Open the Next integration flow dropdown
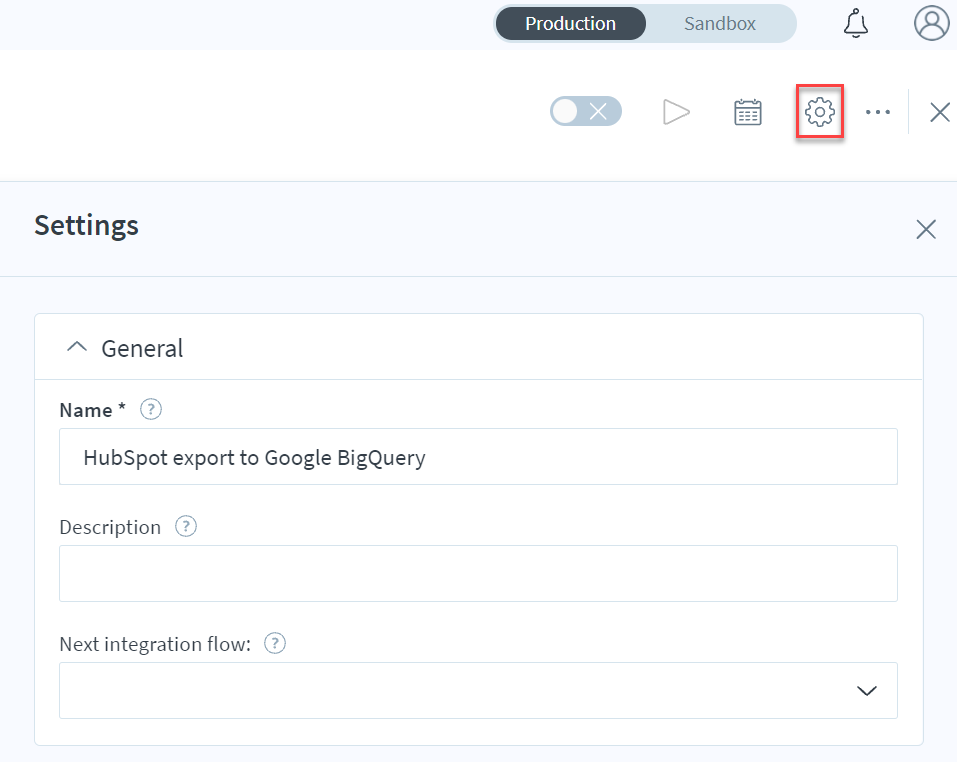 tap(478, 691)
